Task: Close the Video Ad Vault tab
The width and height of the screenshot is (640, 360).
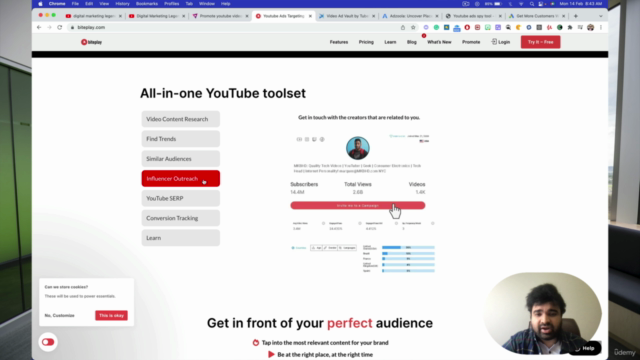Action: [x=373, y=16]
